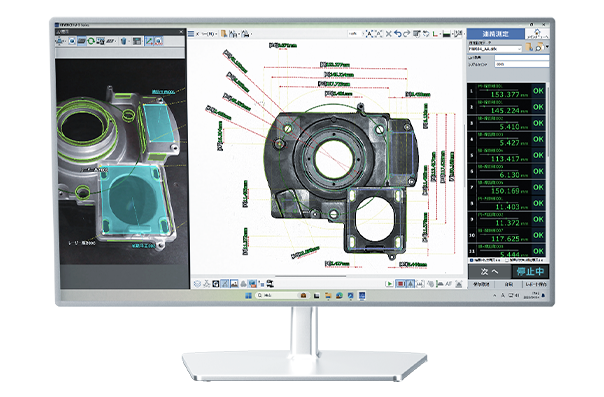Screen dimensions: 604x397
Task: Click the first tab below the next button
Action: click(x=481, y=285)
